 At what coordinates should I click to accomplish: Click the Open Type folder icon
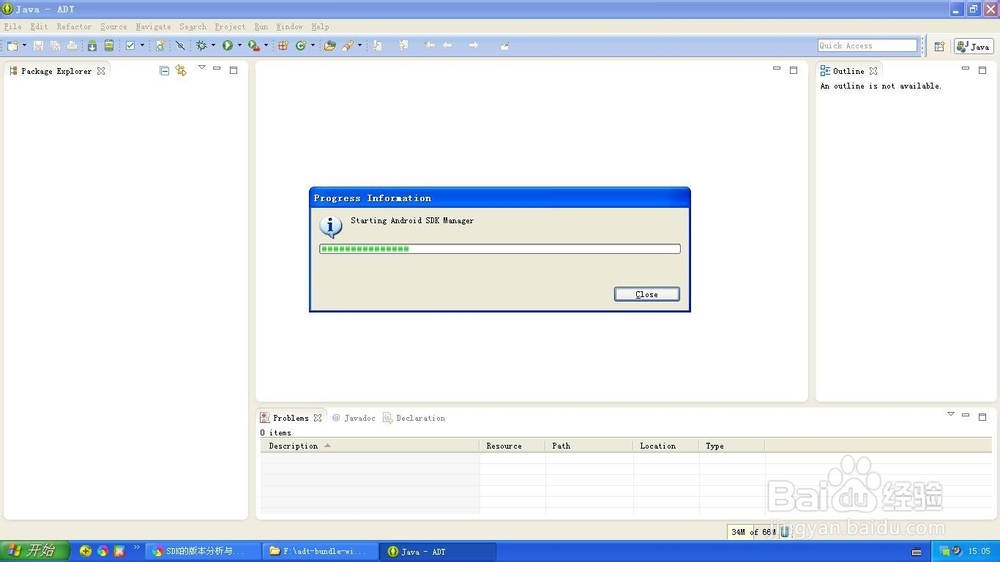[330, 45]
